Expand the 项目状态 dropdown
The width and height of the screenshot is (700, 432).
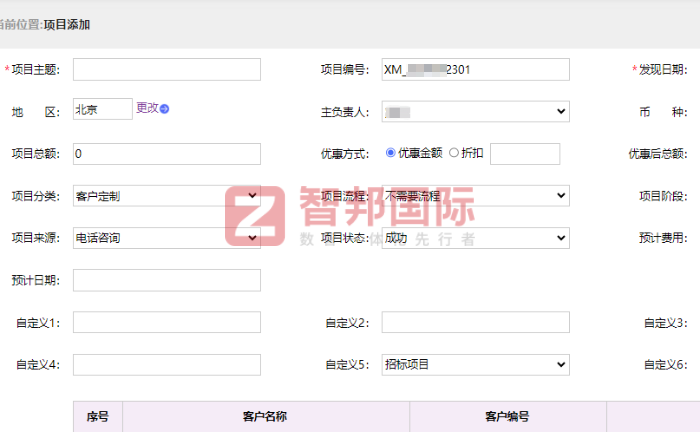pyautogui.click(x=475, y=237)
